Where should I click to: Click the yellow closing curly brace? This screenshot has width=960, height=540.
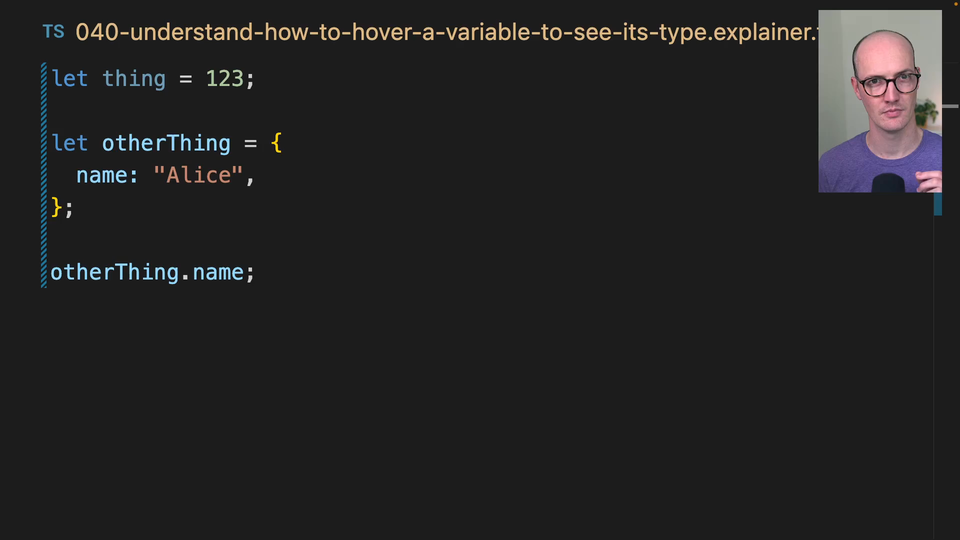(57, 207)
